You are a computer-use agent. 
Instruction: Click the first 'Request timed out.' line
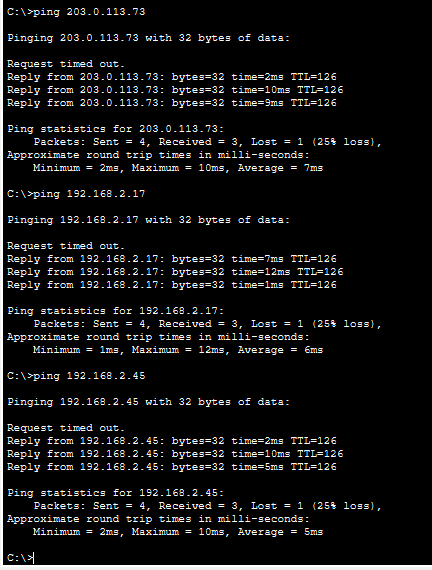(x=66, y=64)
